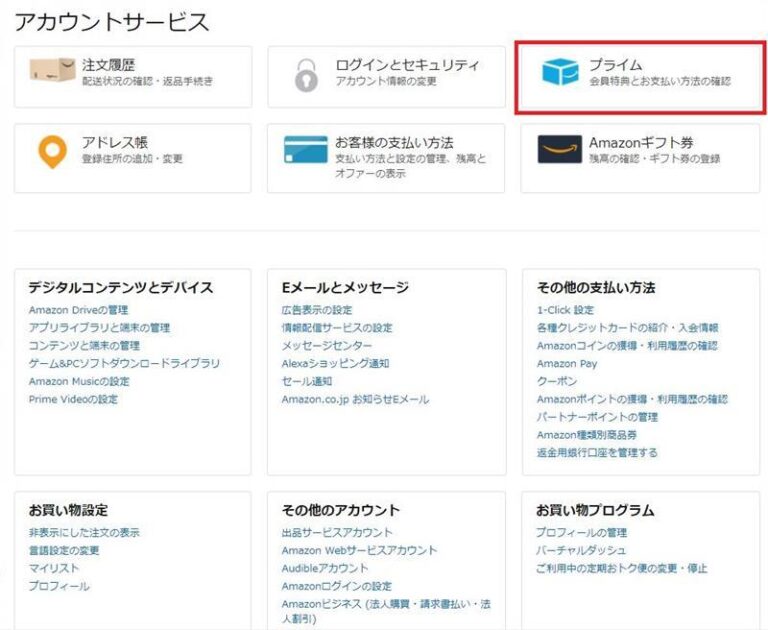Click 支払い方法と設定の管理 description text
Screen dimensions: 768x630
(x=410, y=166)
